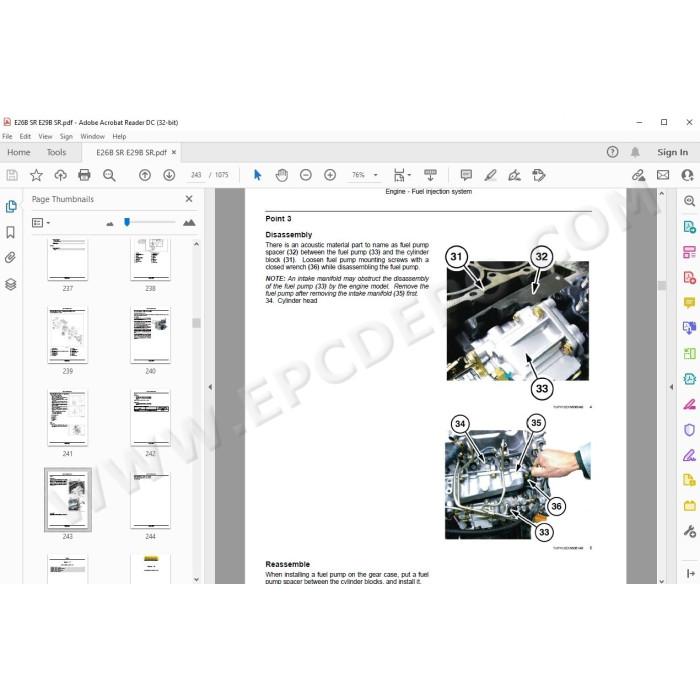Zoom out with minus icon
This screenshot has width=700, height=700.
(306, 175)
